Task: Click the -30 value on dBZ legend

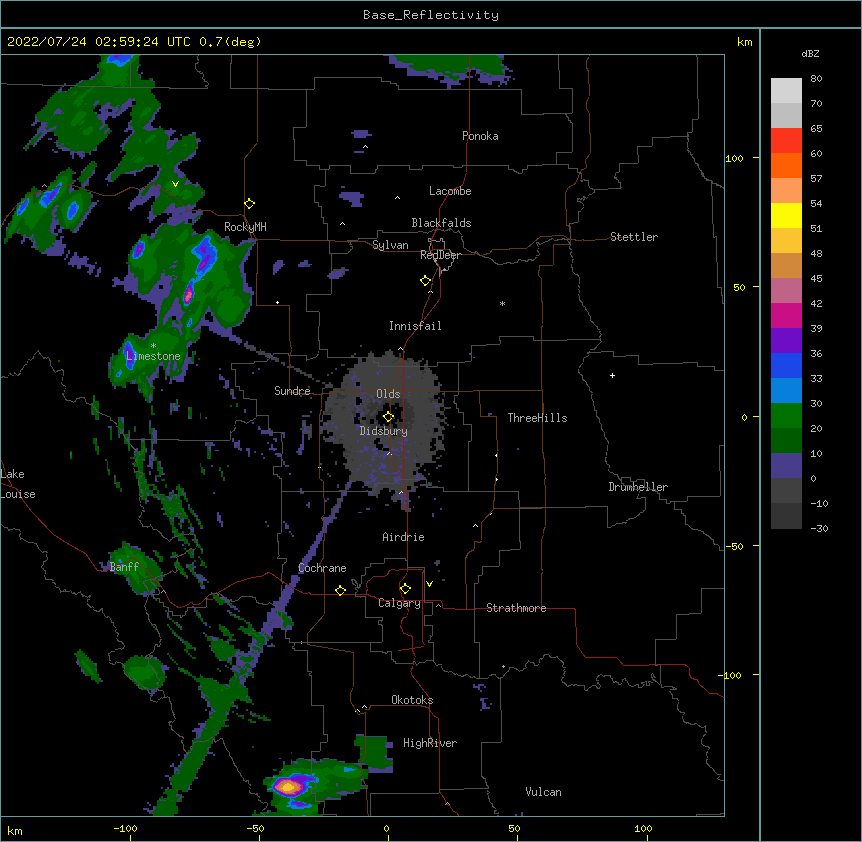Action: [x=819, y=528]
